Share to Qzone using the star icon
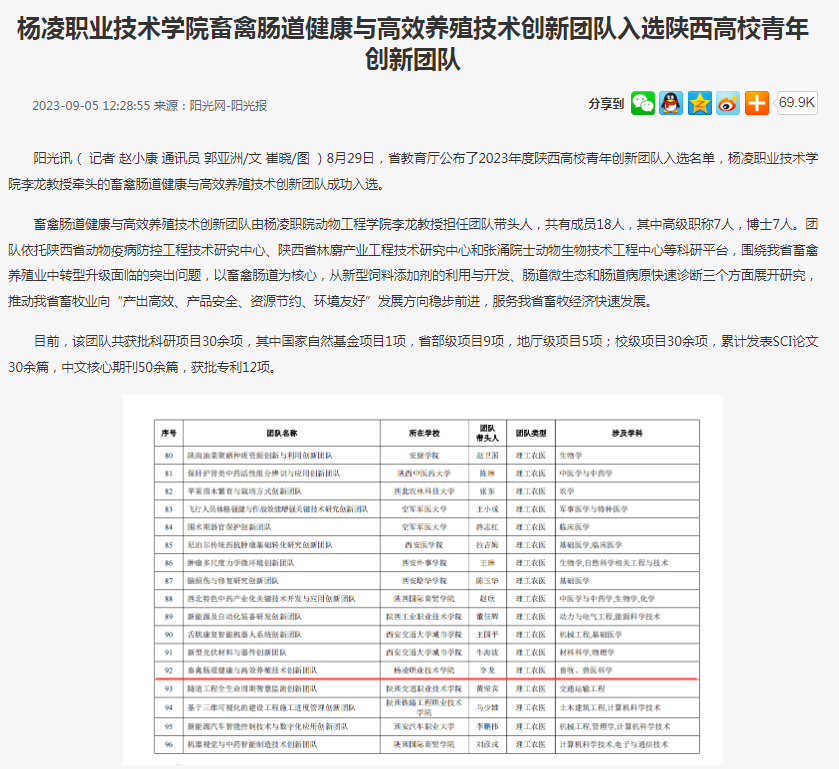 (x=699, y=103)
